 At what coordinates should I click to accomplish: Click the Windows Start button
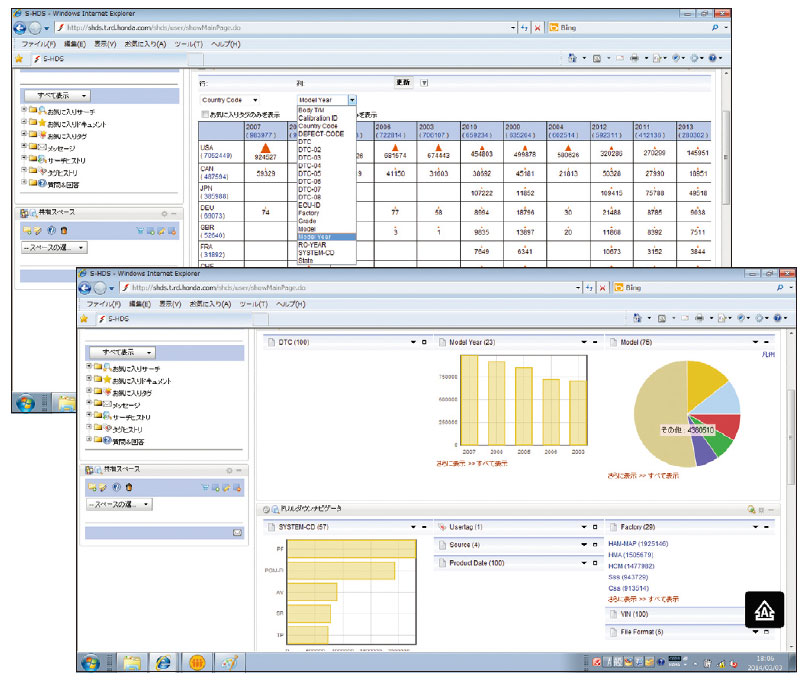(x=90, y=661)
